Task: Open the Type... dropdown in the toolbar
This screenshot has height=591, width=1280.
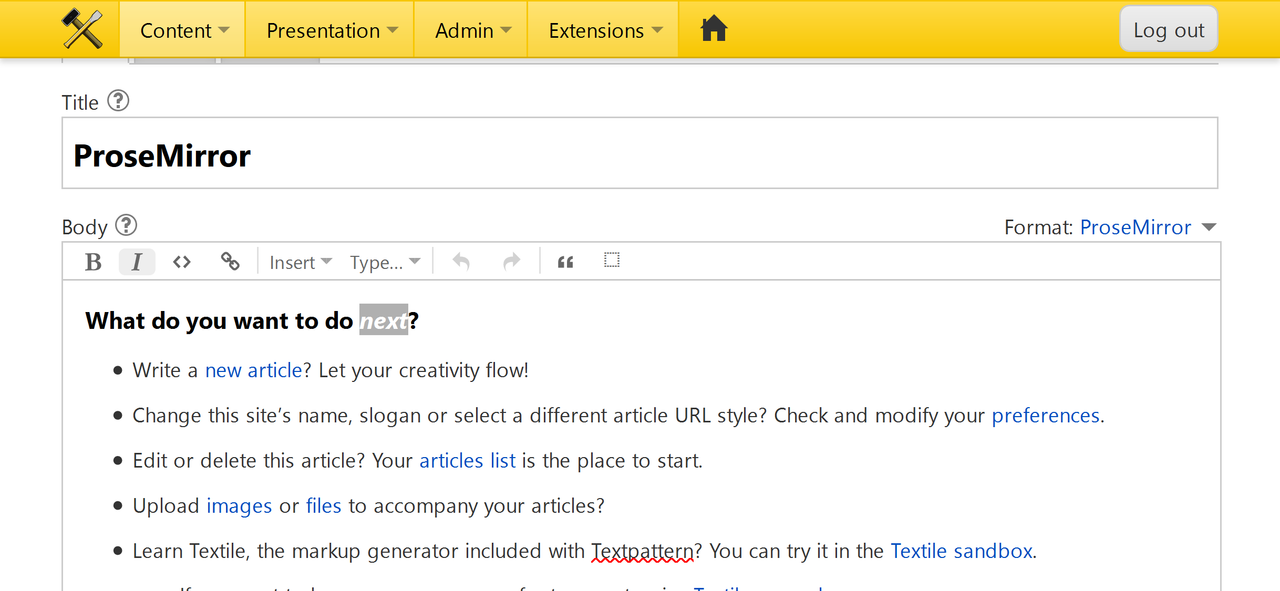Action: click(385, 262)
